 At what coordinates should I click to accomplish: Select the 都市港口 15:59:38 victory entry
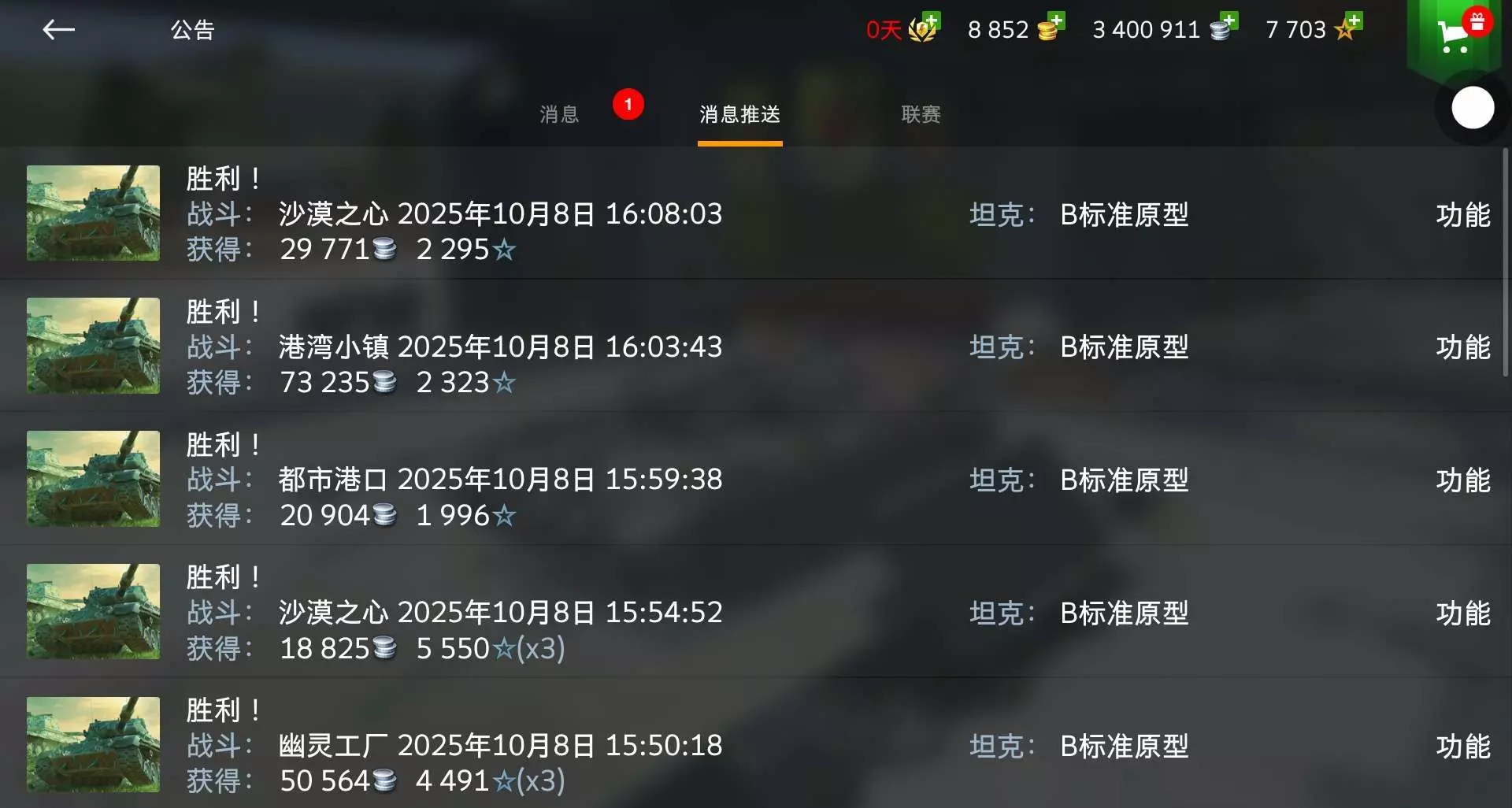(752, 479)
